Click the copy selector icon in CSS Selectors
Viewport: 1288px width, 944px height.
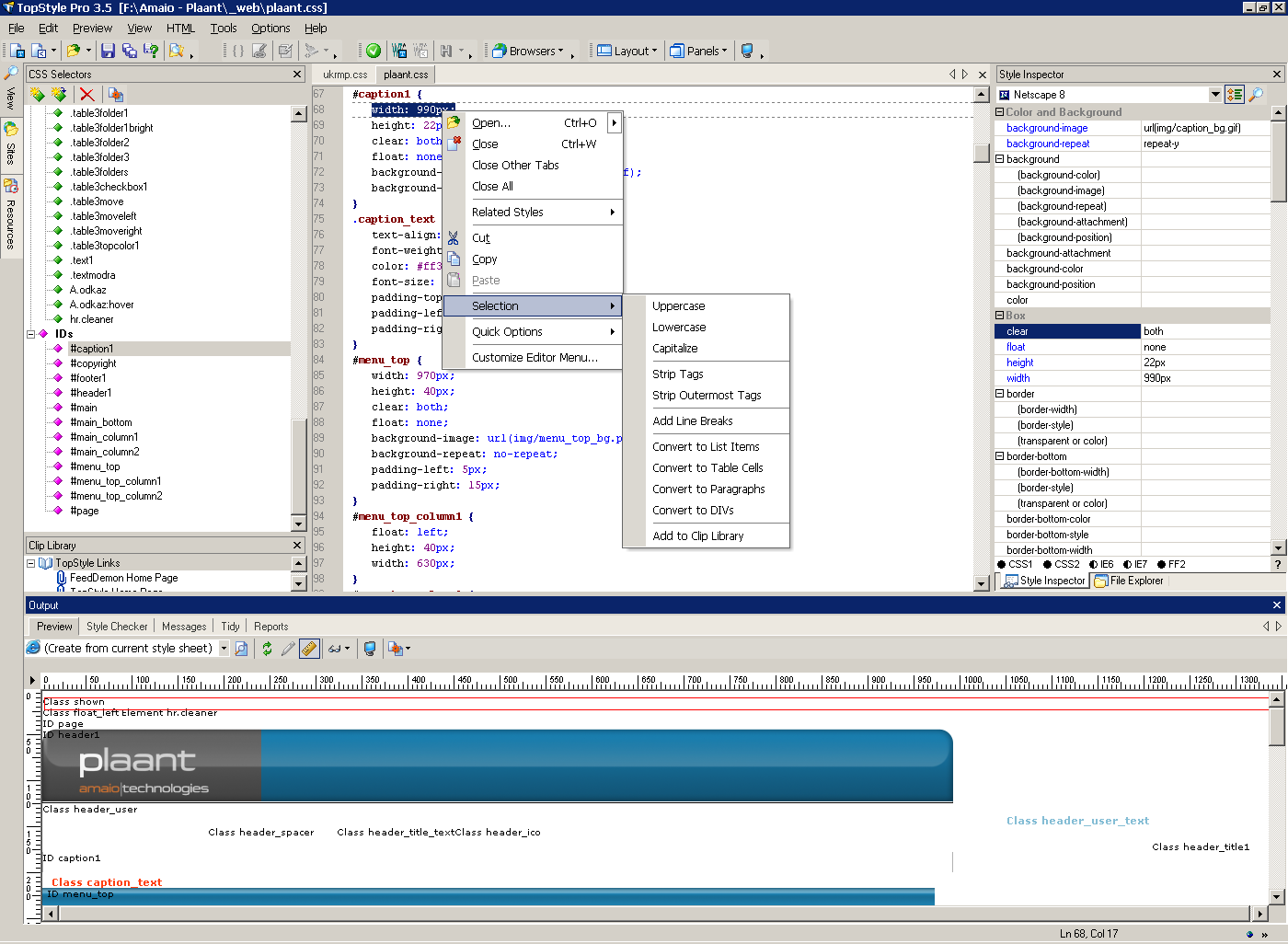(x=115, y=94)
